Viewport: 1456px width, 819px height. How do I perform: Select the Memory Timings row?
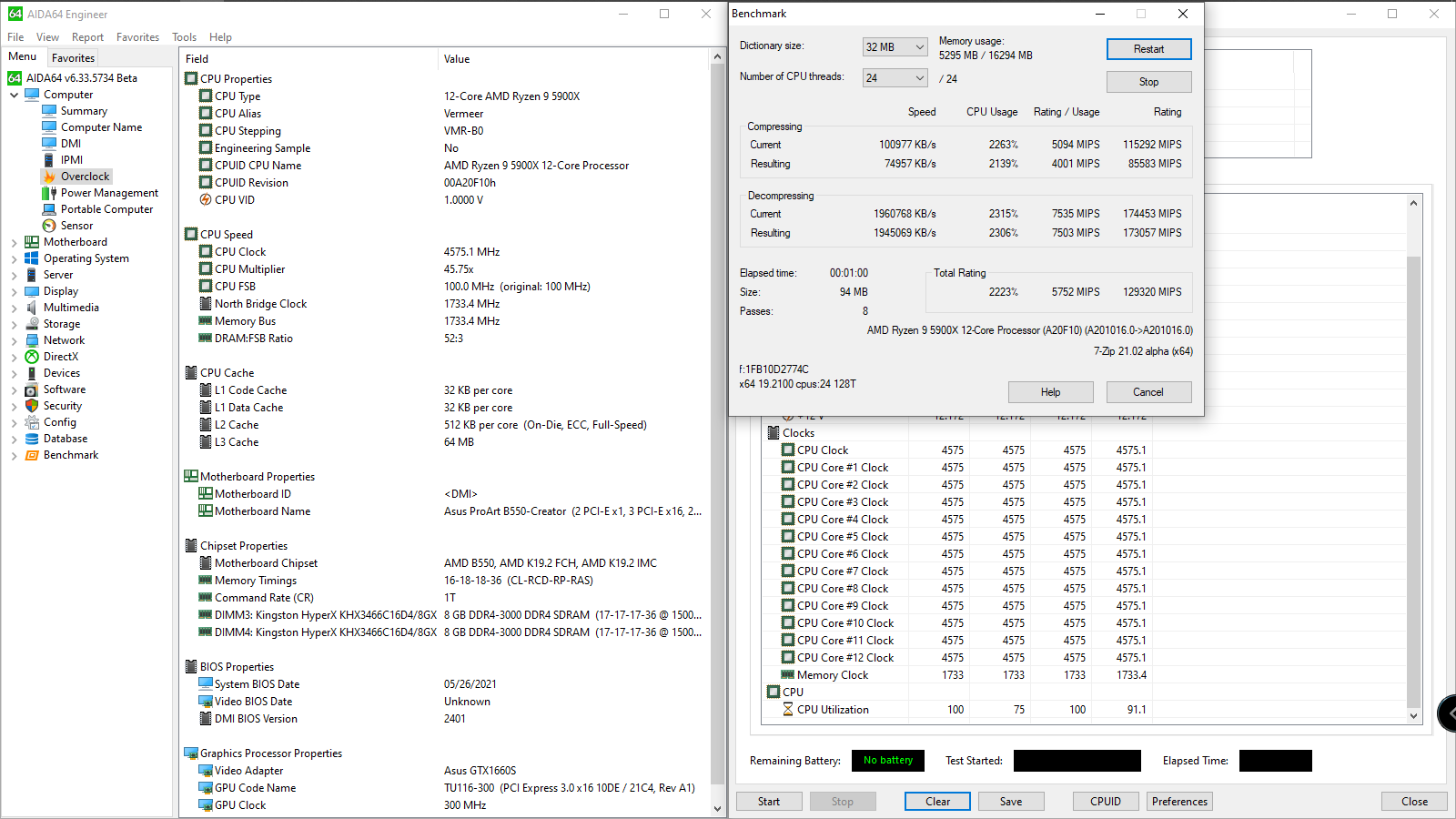[x=444, y=581]
